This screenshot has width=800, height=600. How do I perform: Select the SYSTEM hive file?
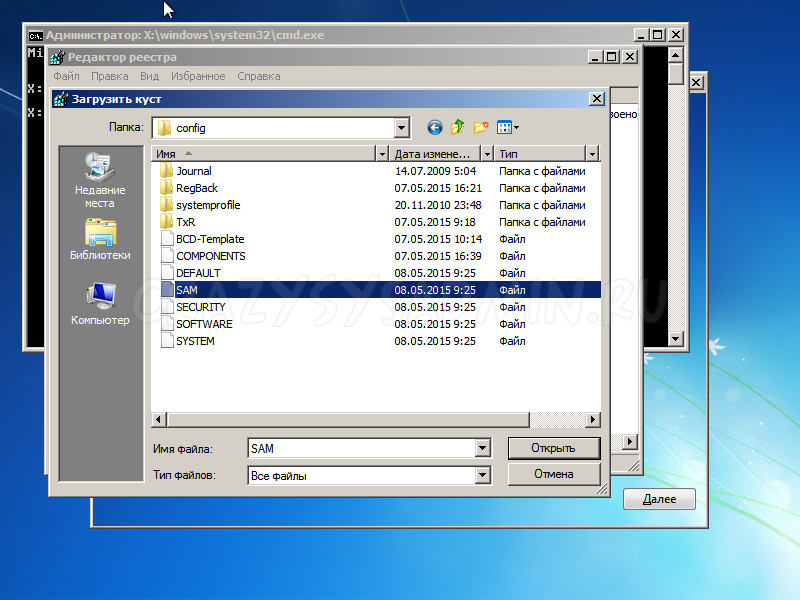[x=195, y=341]
